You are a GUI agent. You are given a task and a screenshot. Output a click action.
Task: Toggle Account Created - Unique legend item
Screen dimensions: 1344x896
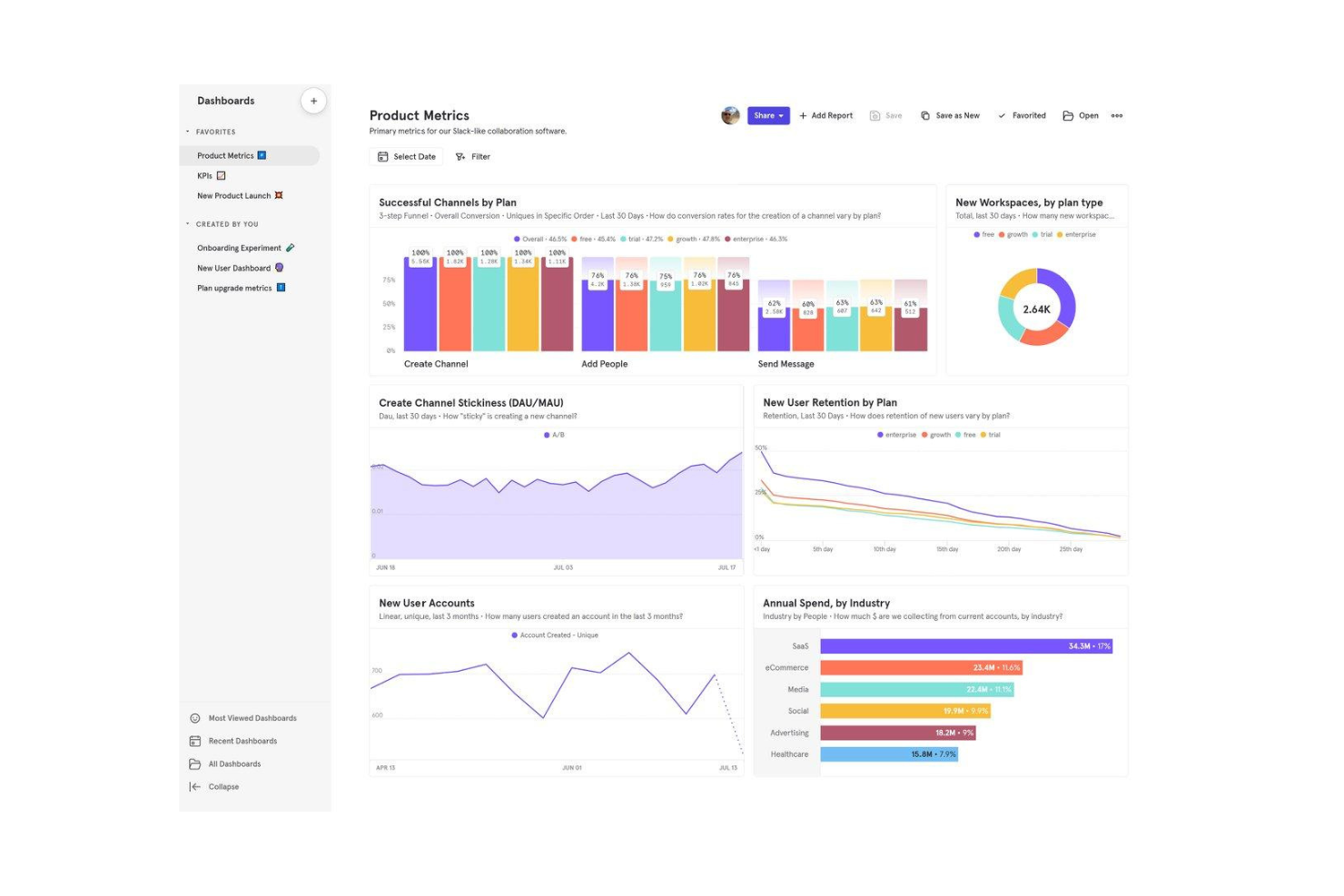555,635
